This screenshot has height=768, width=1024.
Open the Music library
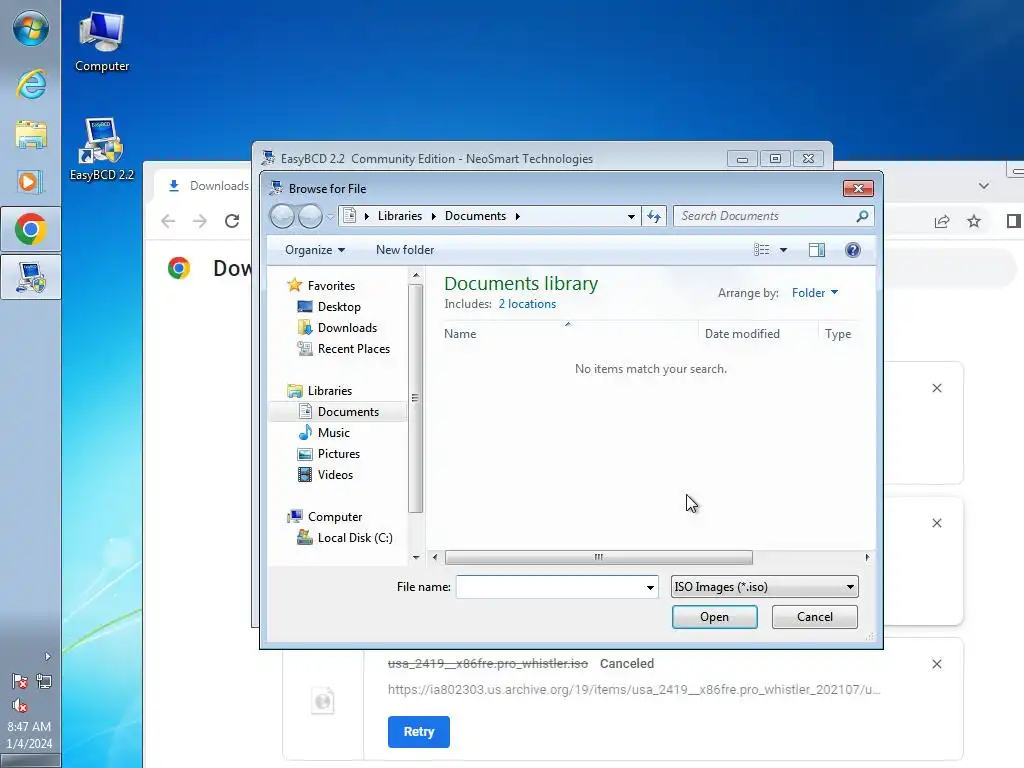[x=333, y=433]
